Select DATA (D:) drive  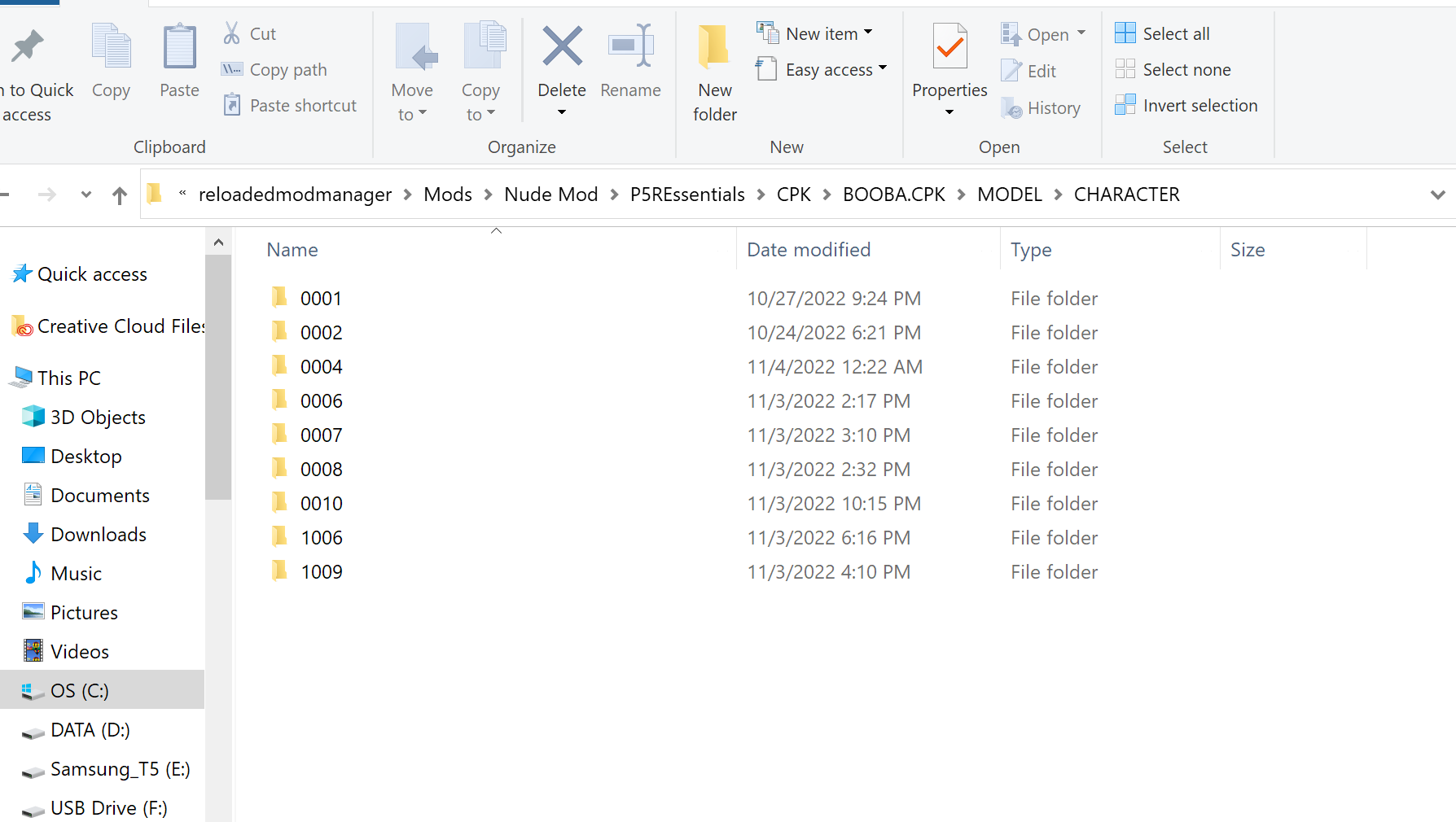(90, 730)
